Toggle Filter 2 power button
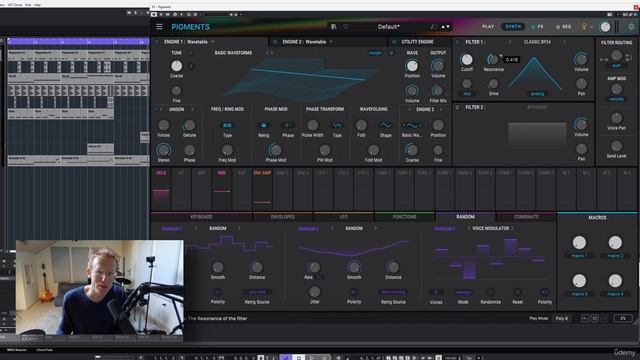This screenshot has height=360, width=640. pos(458,107)
